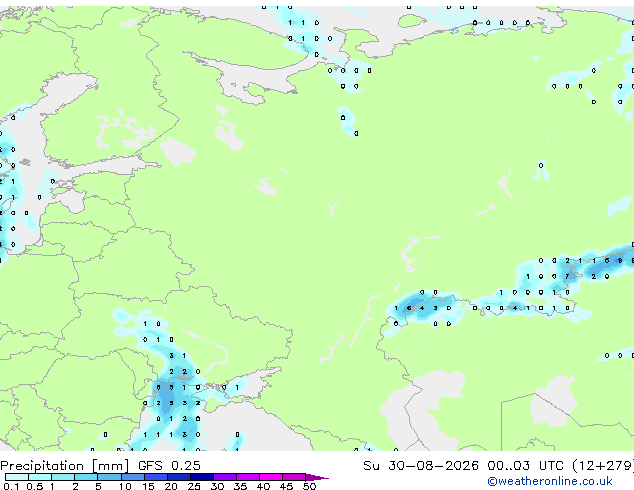Click the 10–15 mm legend color swatch
Screen dimensions: 634x490
point(132,477)
